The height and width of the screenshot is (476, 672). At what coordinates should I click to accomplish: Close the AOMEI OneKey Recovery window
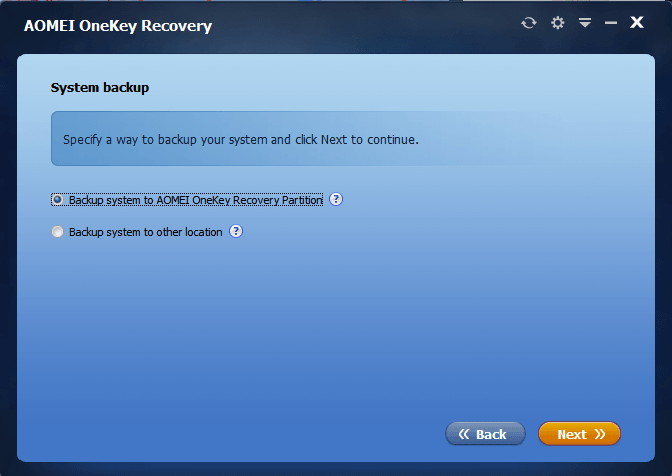click(x=637, y=22)
